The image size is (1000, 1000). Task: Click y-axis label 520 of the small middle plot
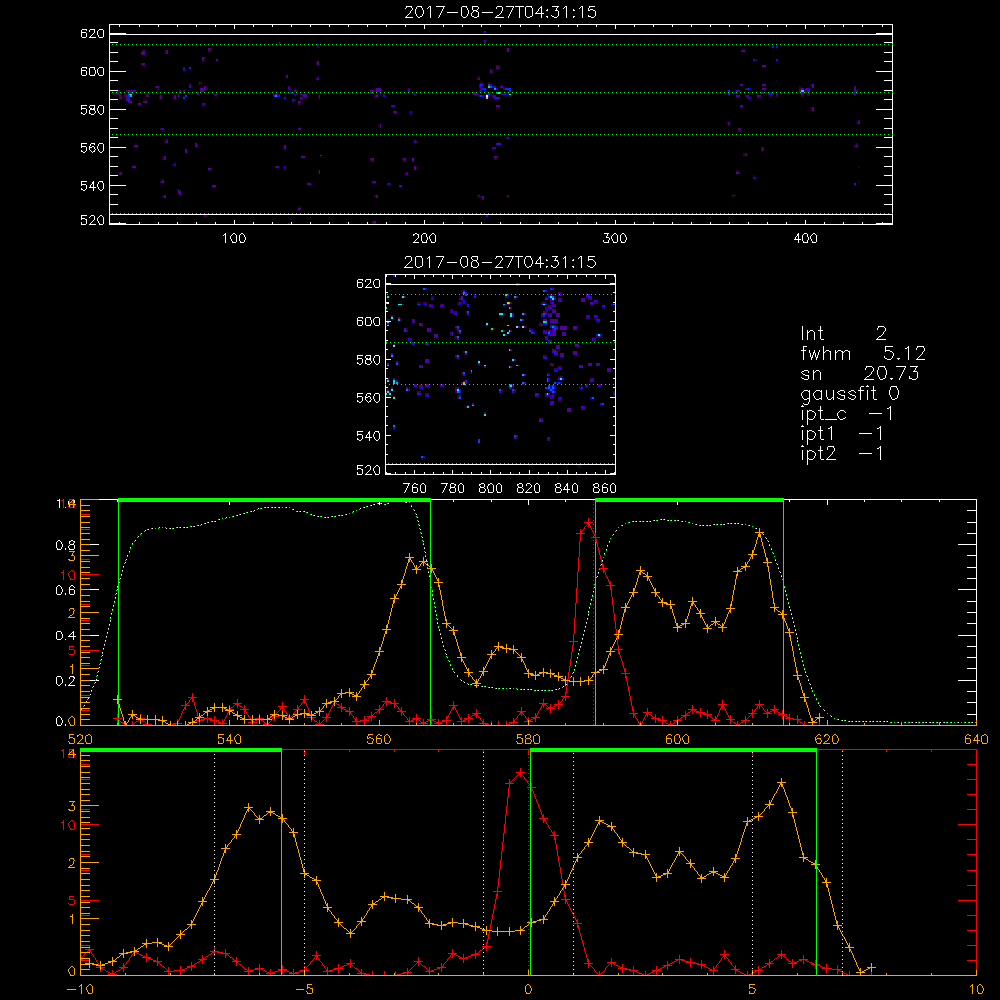pos(369,470)
